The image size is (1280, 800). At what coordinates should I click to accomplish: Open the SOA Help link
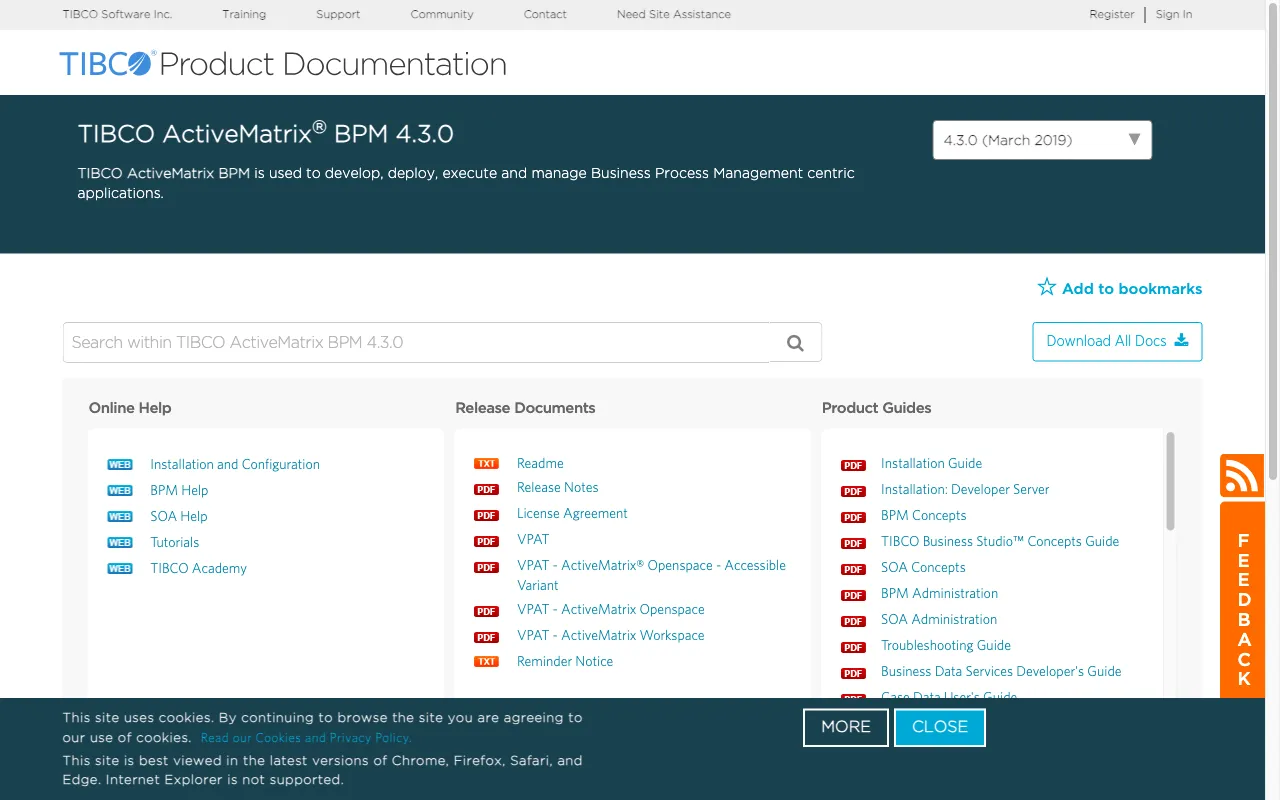click(179, 516)
